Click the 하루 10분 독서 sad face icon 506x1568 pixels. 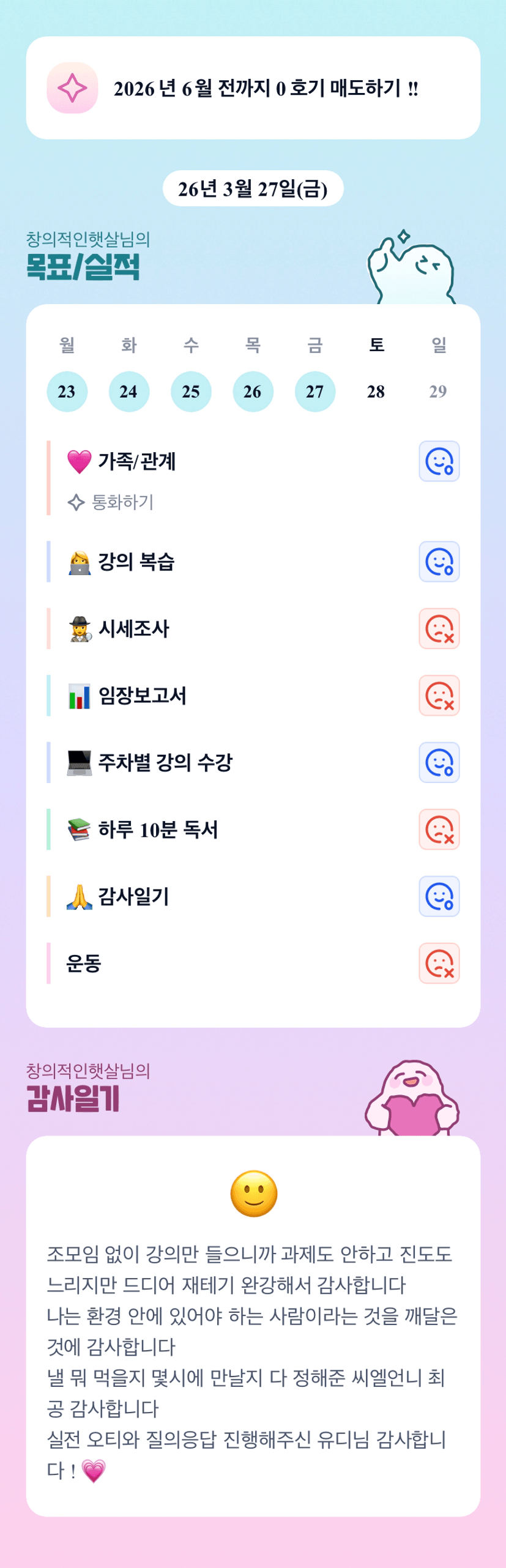[x=439, y=830]
